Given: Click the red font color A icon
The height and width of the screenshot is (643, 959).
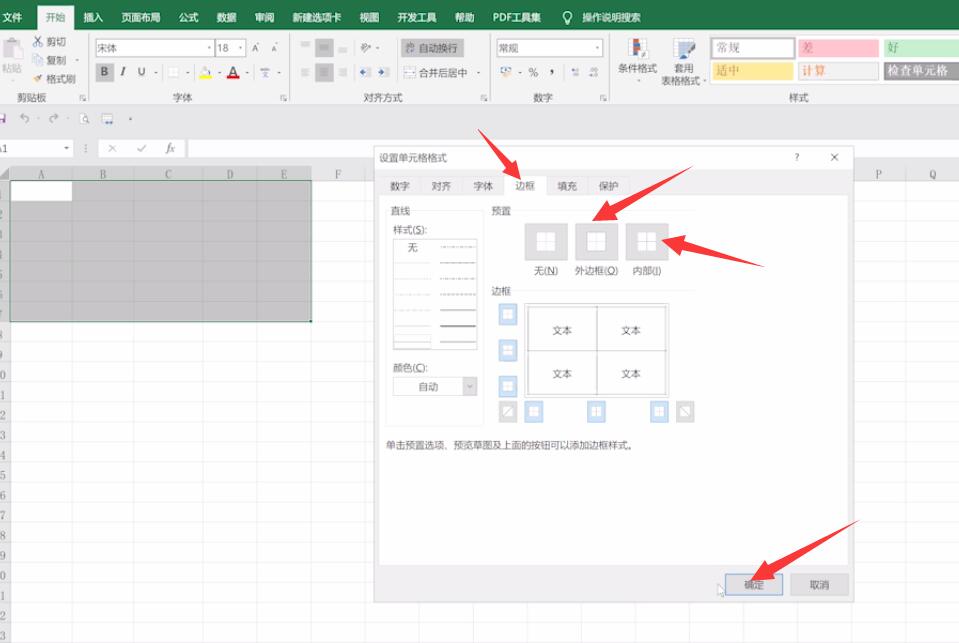Looking at the screenshot, I should [233, 73].
